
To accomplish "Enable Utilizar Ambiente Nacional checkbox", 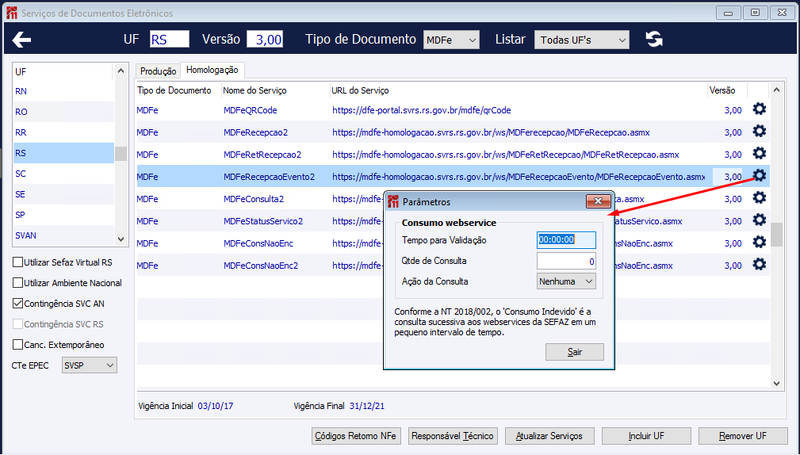I will [18, 283].
